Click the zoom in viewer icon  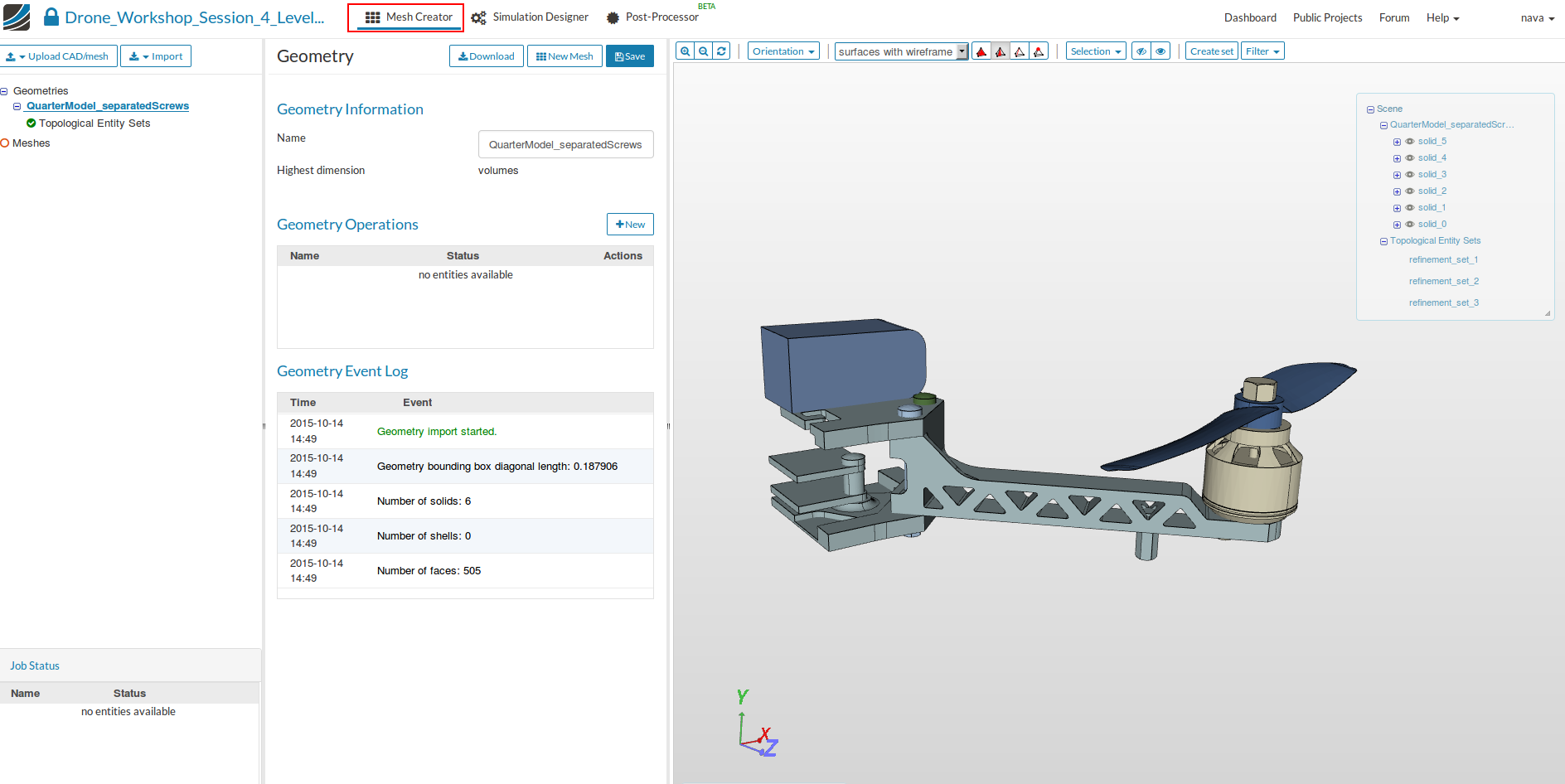685,51
